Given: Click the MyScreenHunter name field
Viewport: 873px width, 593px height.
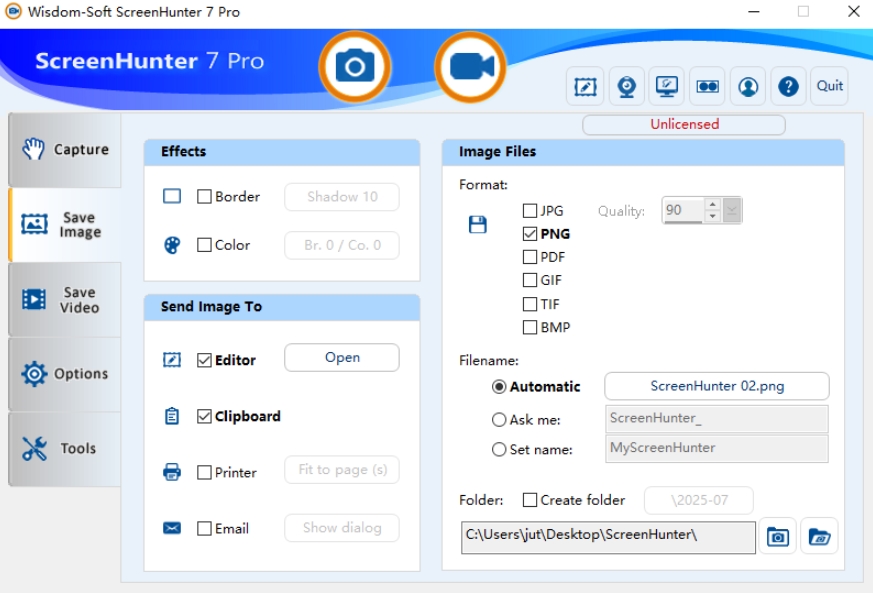Looking at the screenshot, I should 717,448.
